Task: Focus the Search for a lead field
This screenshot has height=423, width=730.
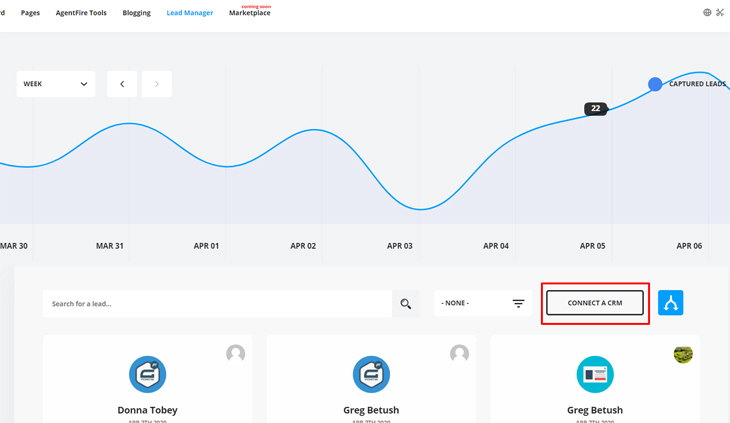Action: (x=217, y=303)
